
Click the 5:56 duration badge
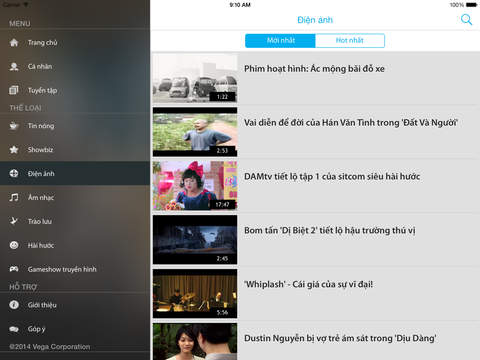click(222, 313)
